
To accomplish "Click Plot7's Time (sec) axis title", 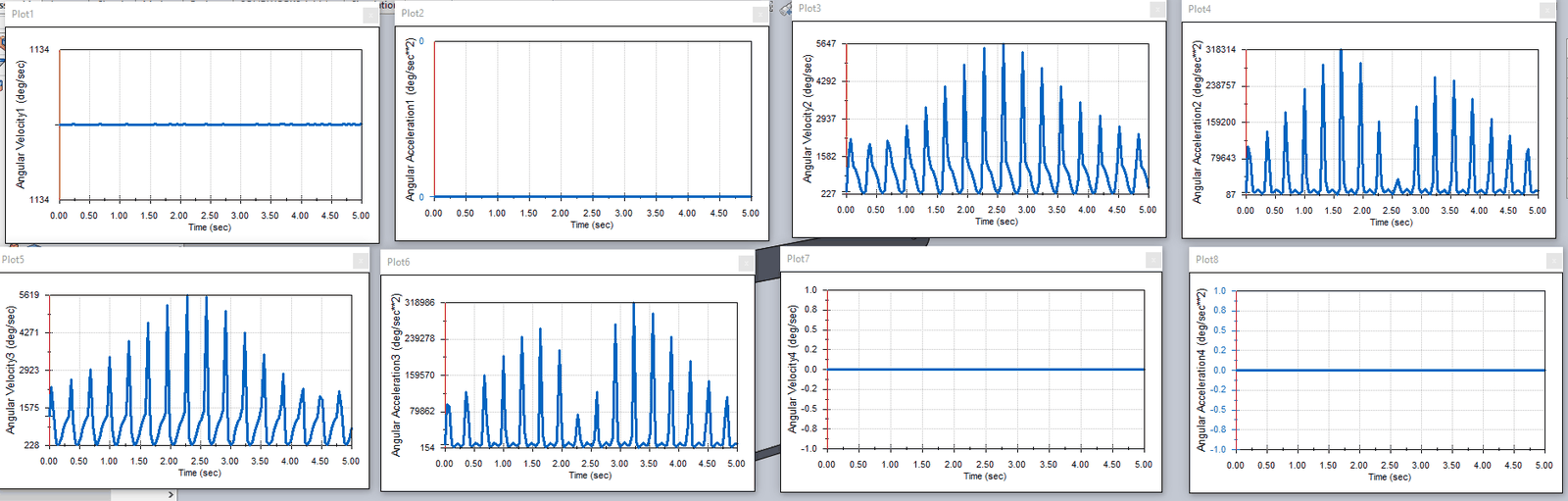I will pos(985,476).
